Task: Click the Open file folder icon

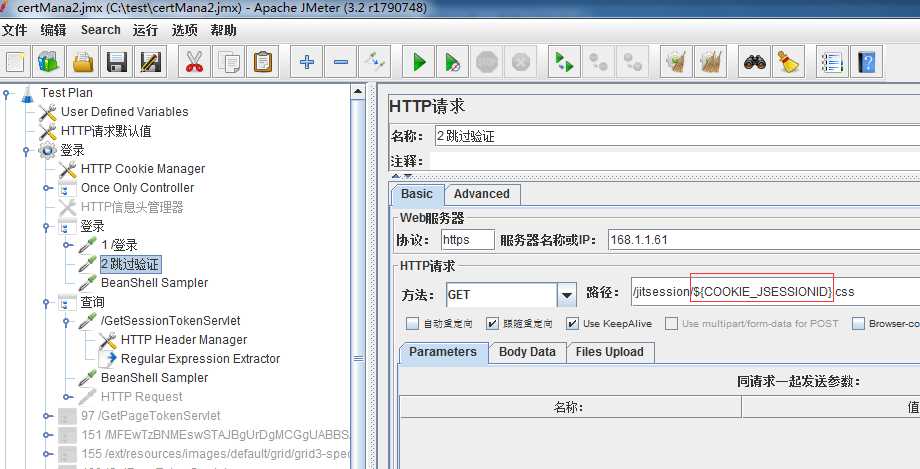Action: point(83,62)
